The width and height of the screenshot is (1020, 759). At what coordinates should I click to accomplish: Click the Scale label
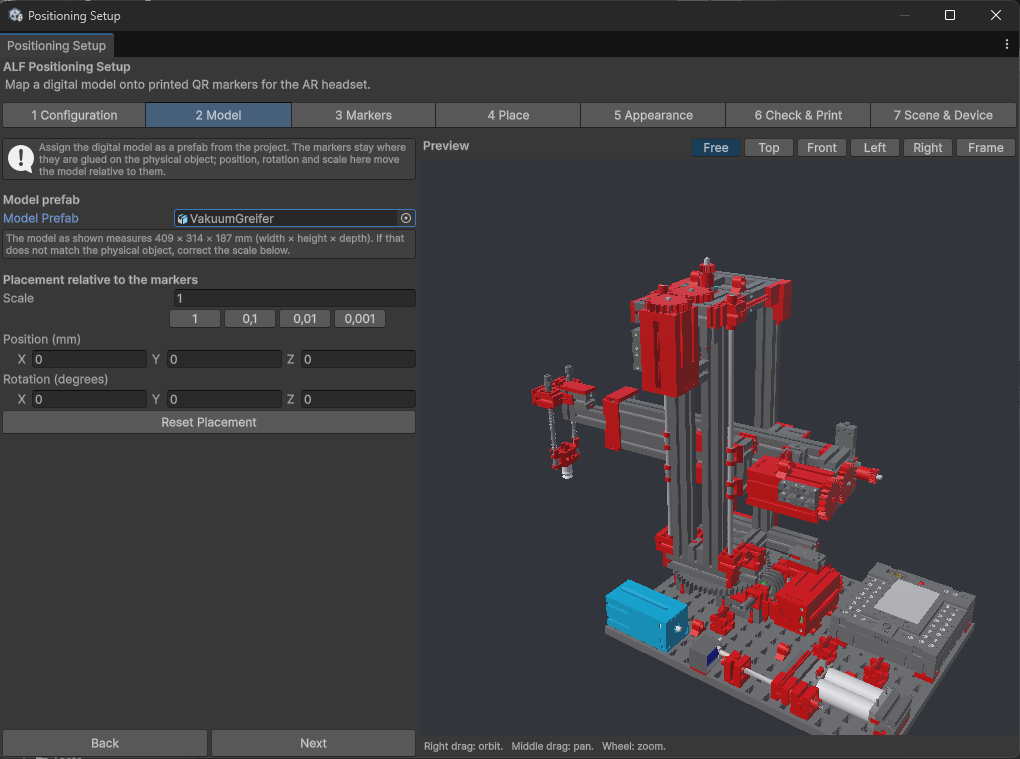pos(18,299)
